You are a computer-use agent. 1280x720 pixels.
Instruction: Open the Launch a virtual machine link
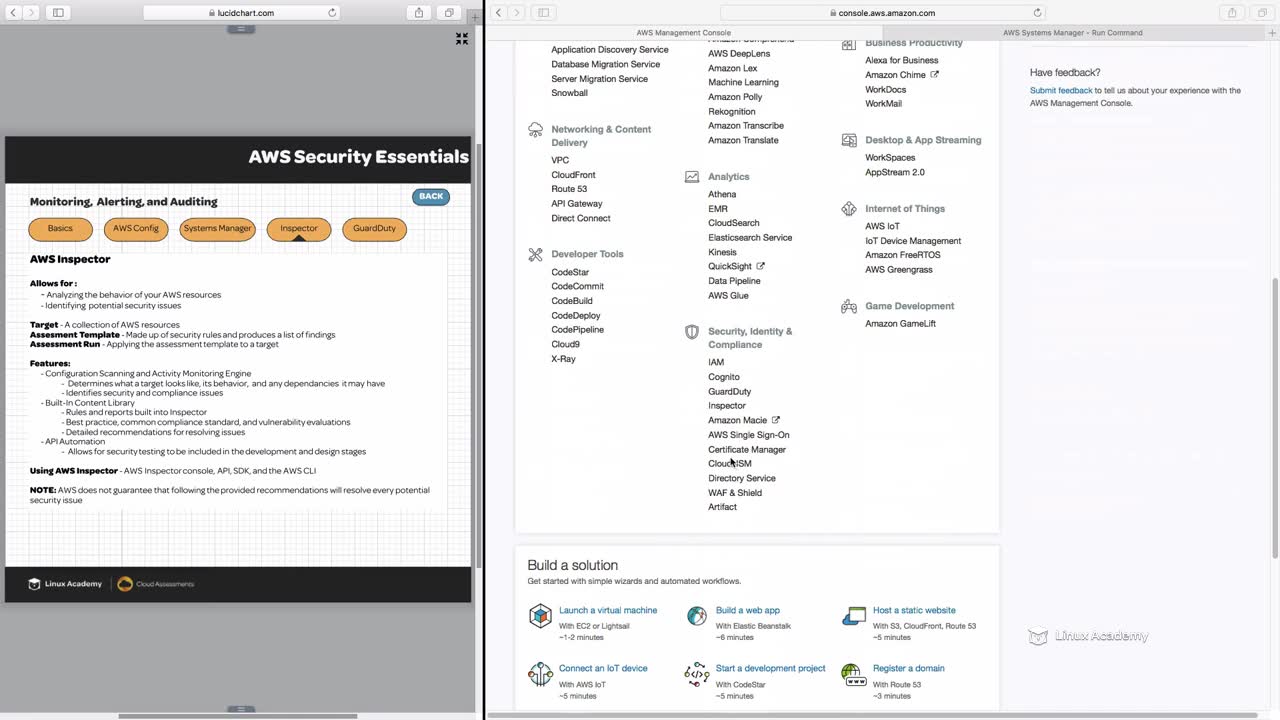point(608,611)
